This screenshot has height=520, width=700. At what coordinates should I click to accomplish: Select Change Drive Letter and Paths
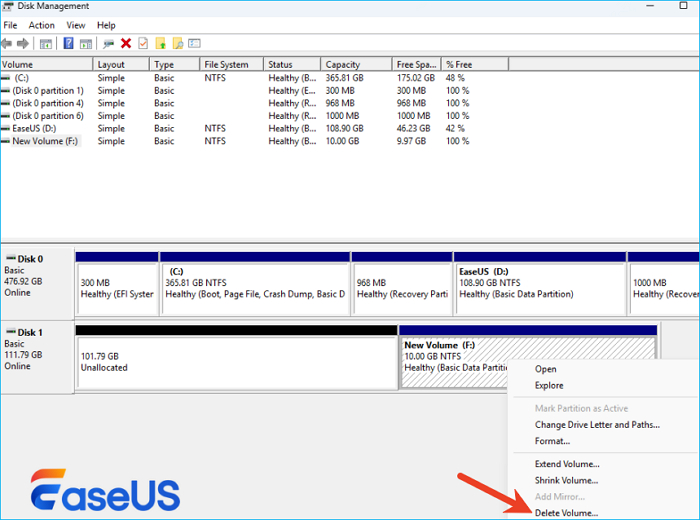(x=597, y=424)
